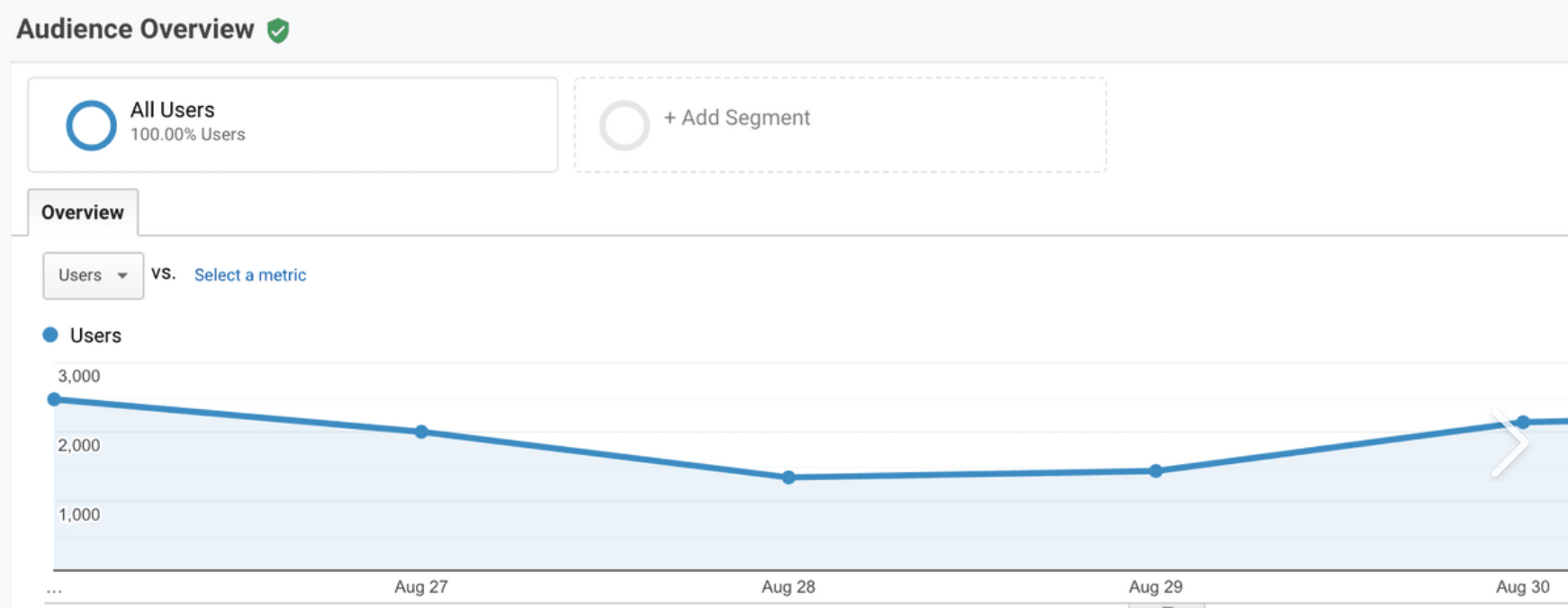Click the Aug 29 data point marker
Screen dimensions: 1568x608
tap(1155, 470)
